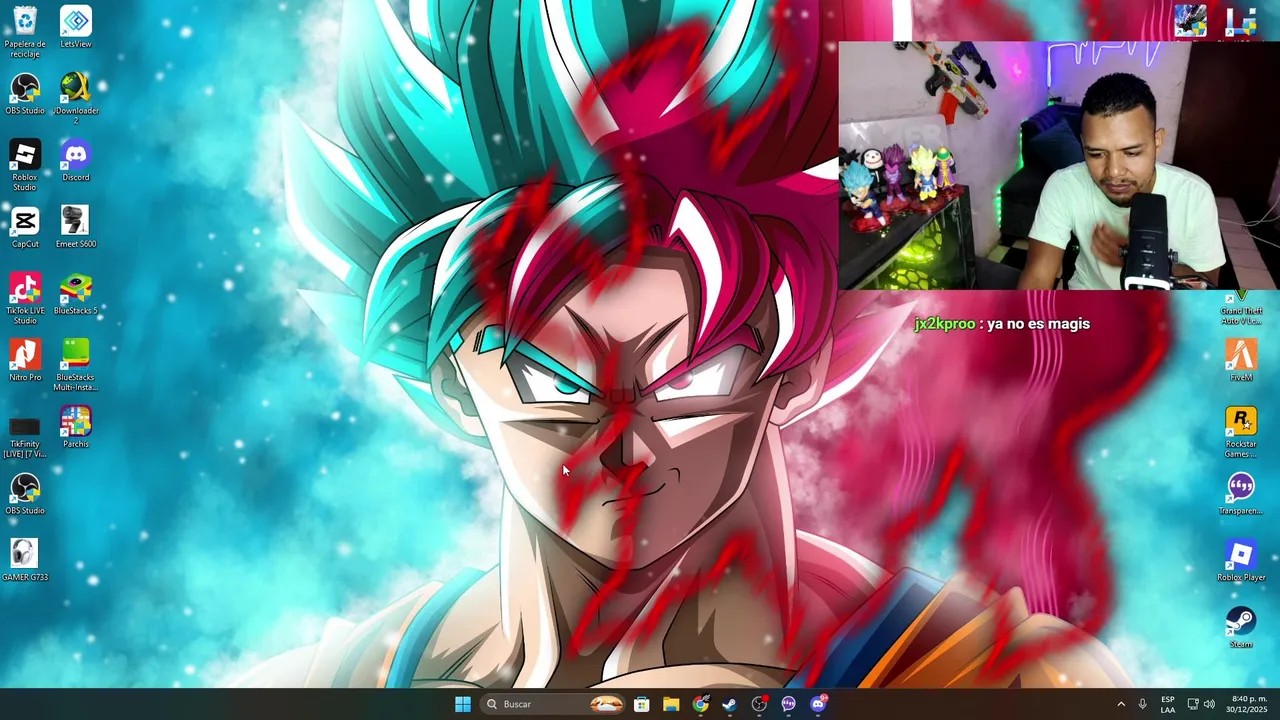
Task: Click the chat message from jx2kproo
Action: [x=1002, y=324]
